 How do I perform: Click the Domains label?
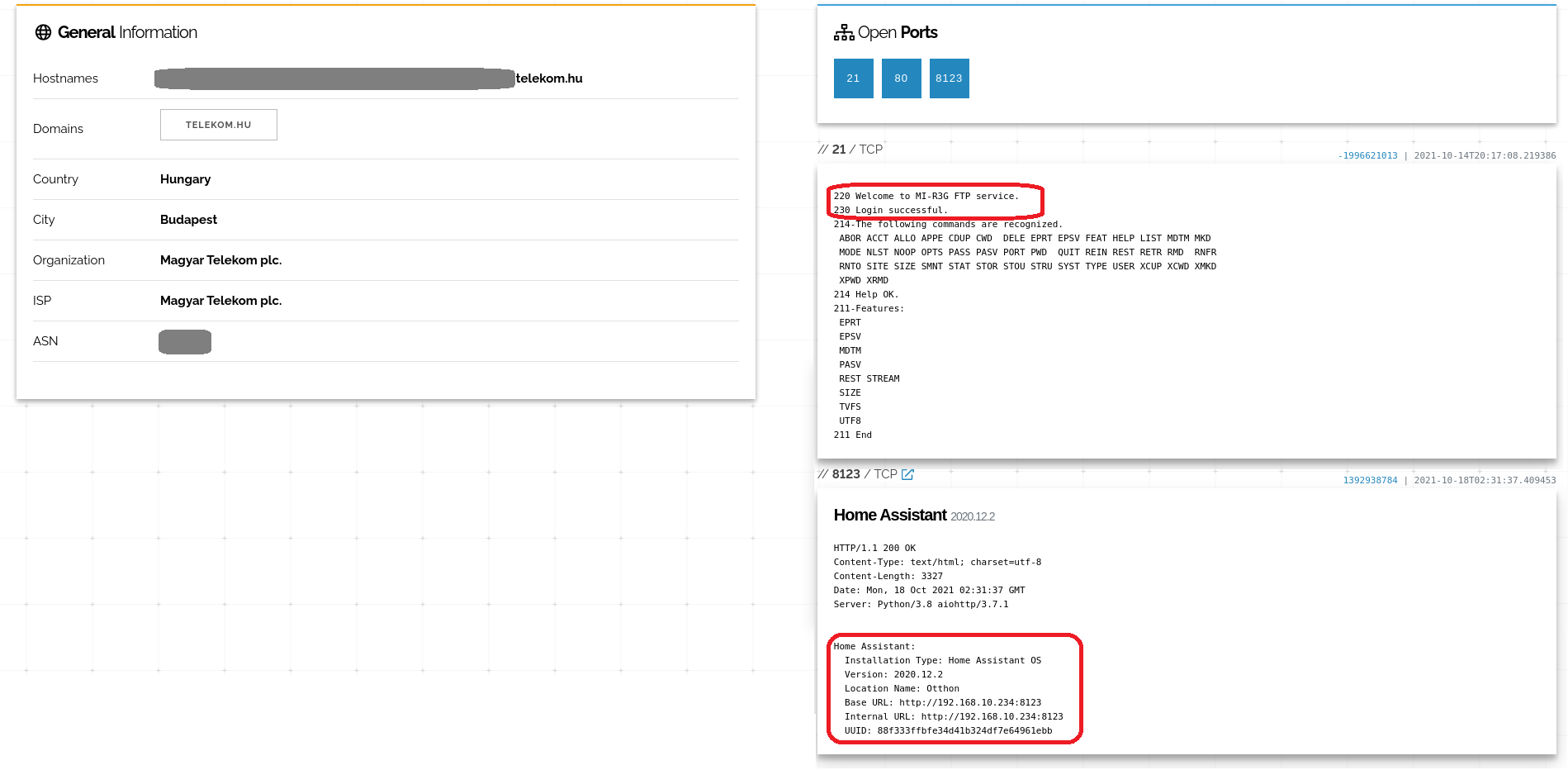[x=58, y=129]
